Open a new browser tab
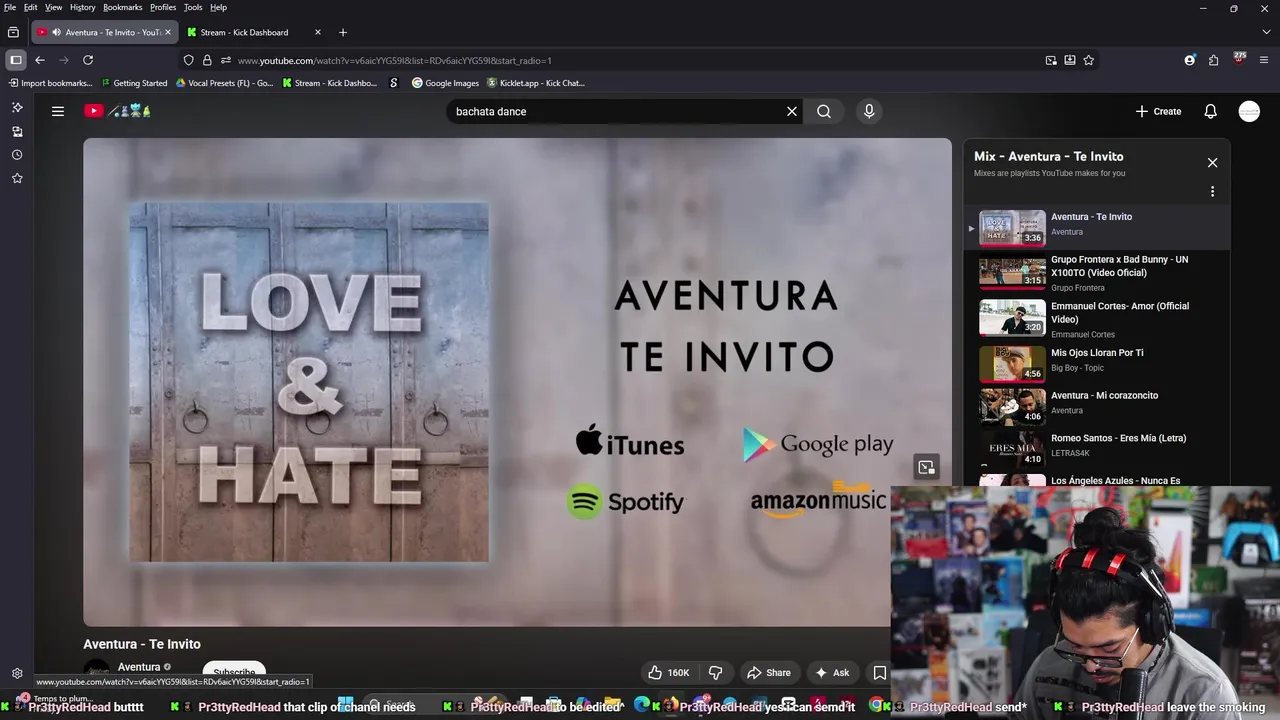Screen dimensions: 1280x720 pyautogui.click(x=343, y=32)
